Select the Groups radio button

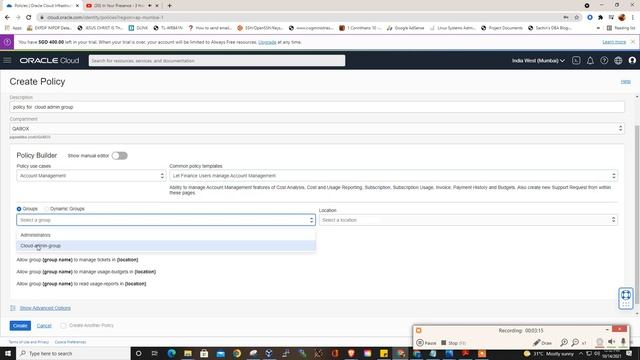(19, 209)
